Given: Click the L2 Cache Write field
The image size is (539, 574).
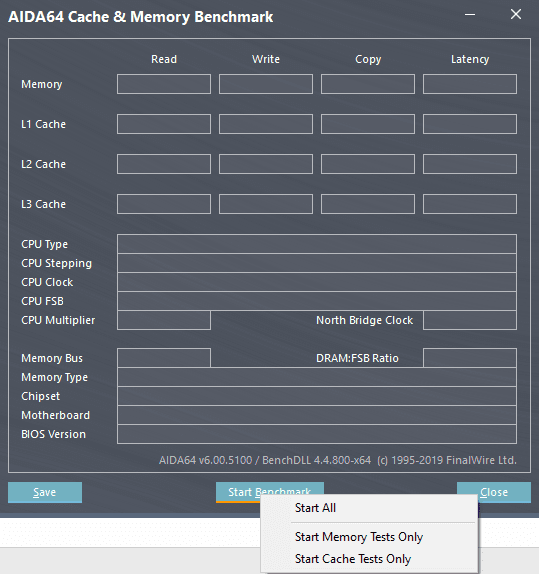Looking at the screenshot, I should (x=266, y=164).
